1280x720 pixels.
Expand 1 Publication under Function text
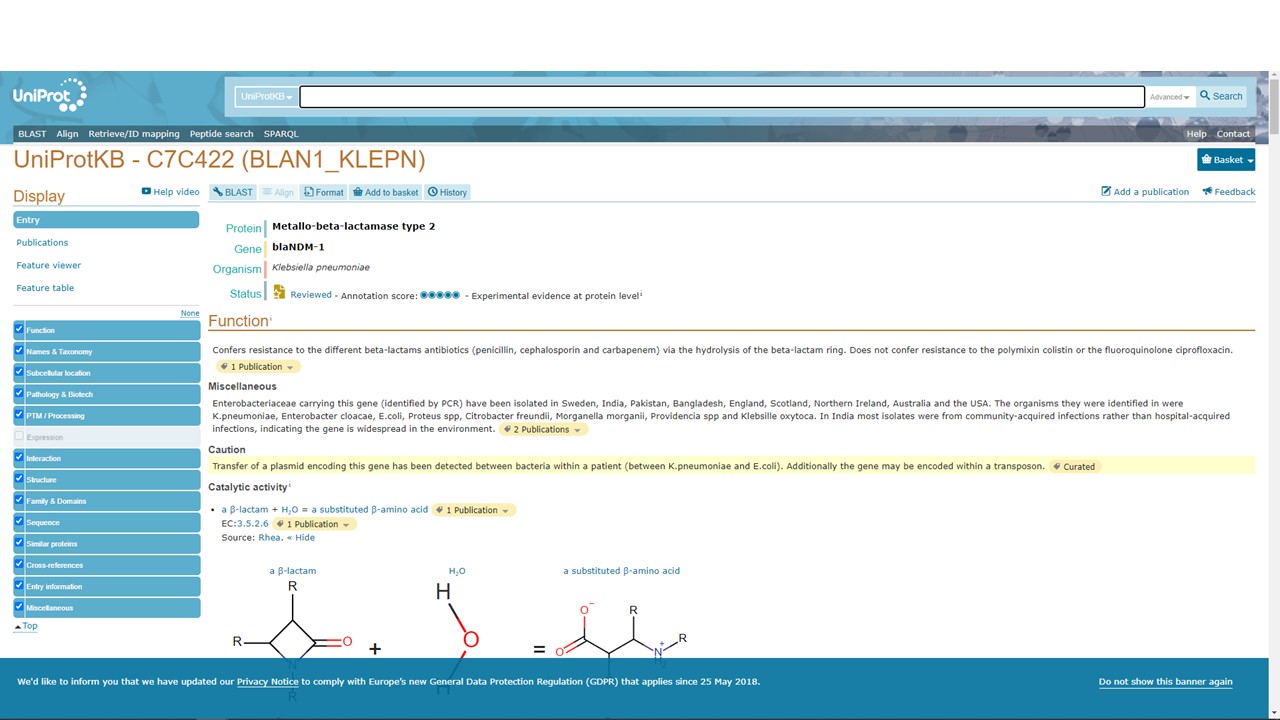258,367
